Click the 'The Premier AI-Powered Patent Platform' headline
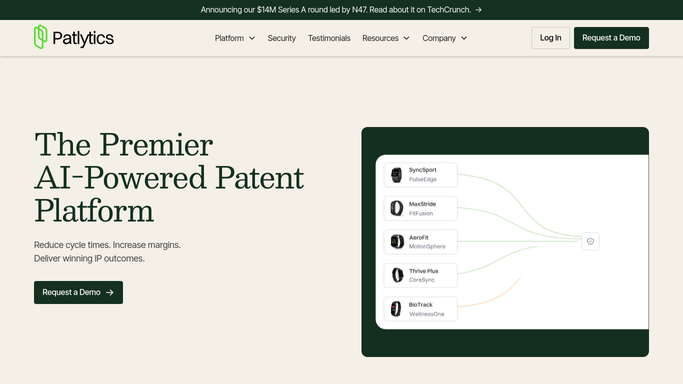The height and width of the screenshot is (384, 683). coord(169,178)
